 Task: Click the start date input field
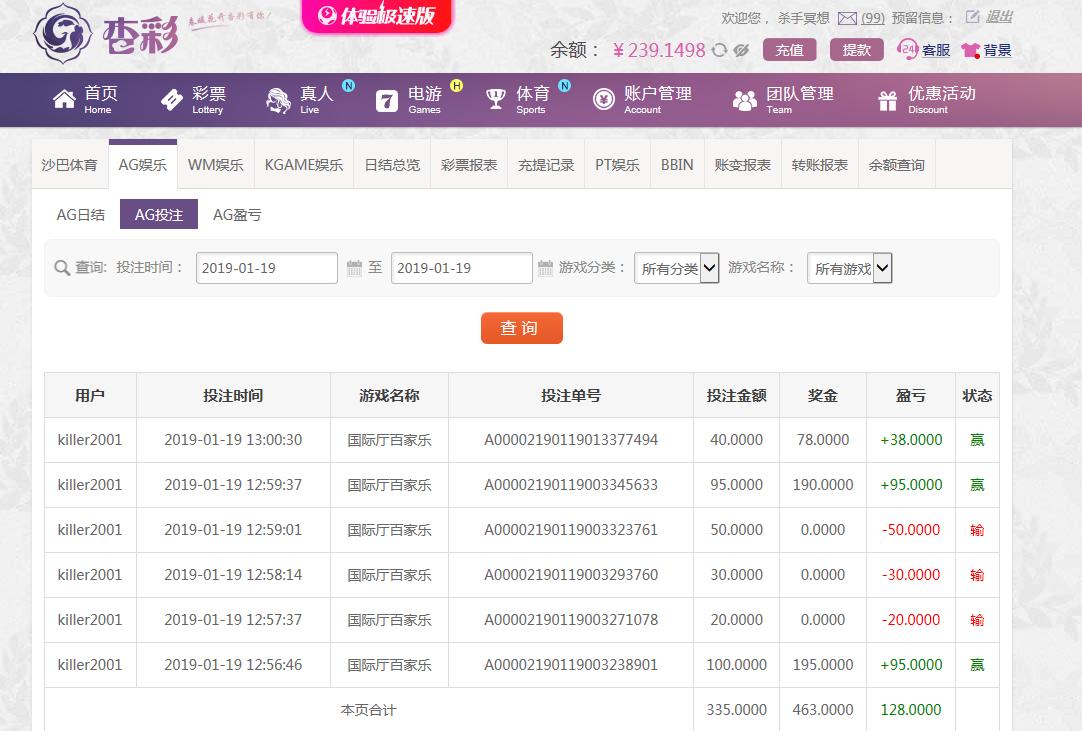coord(266,268)
